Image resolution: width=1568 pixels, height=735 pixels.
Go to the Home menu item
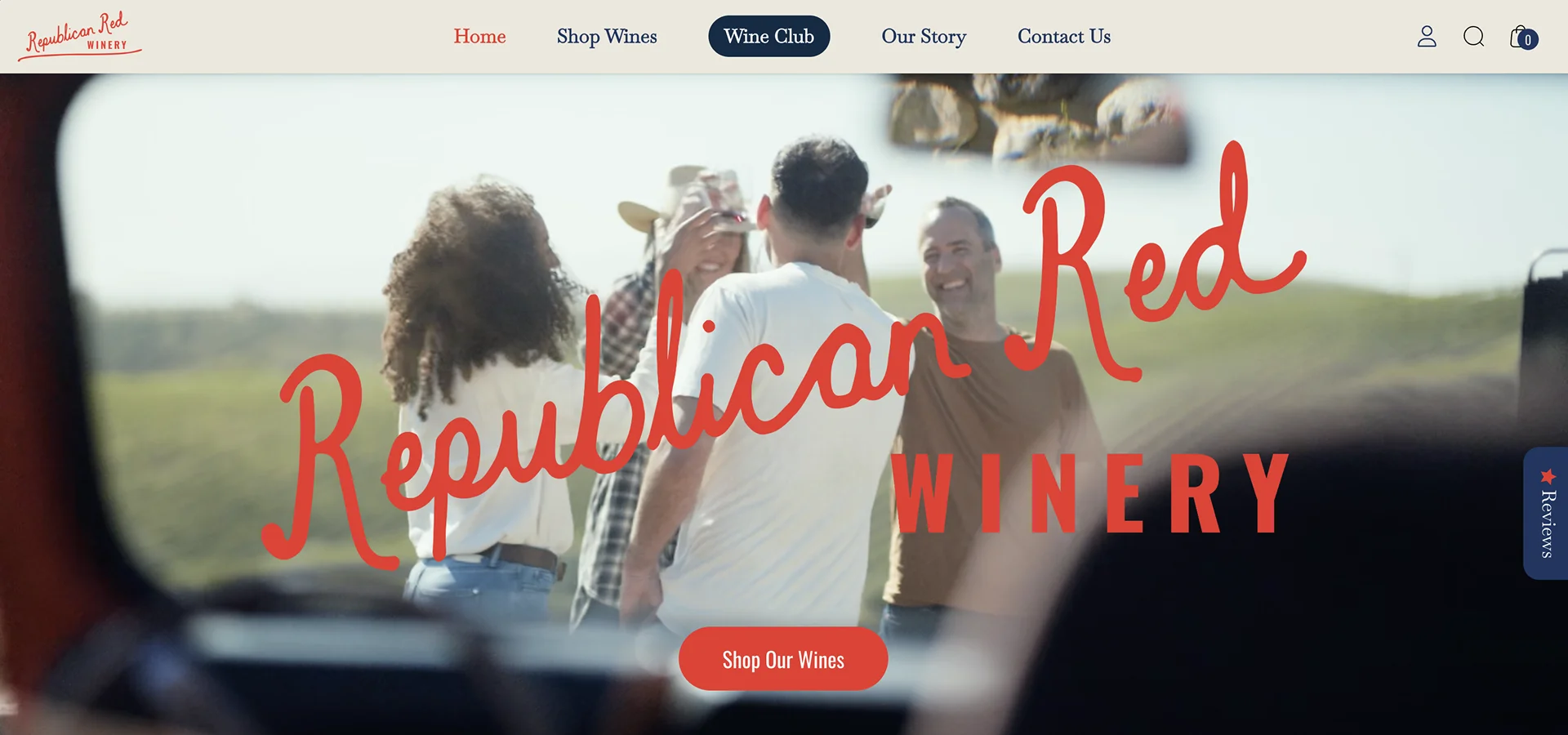tap(479, 37)
